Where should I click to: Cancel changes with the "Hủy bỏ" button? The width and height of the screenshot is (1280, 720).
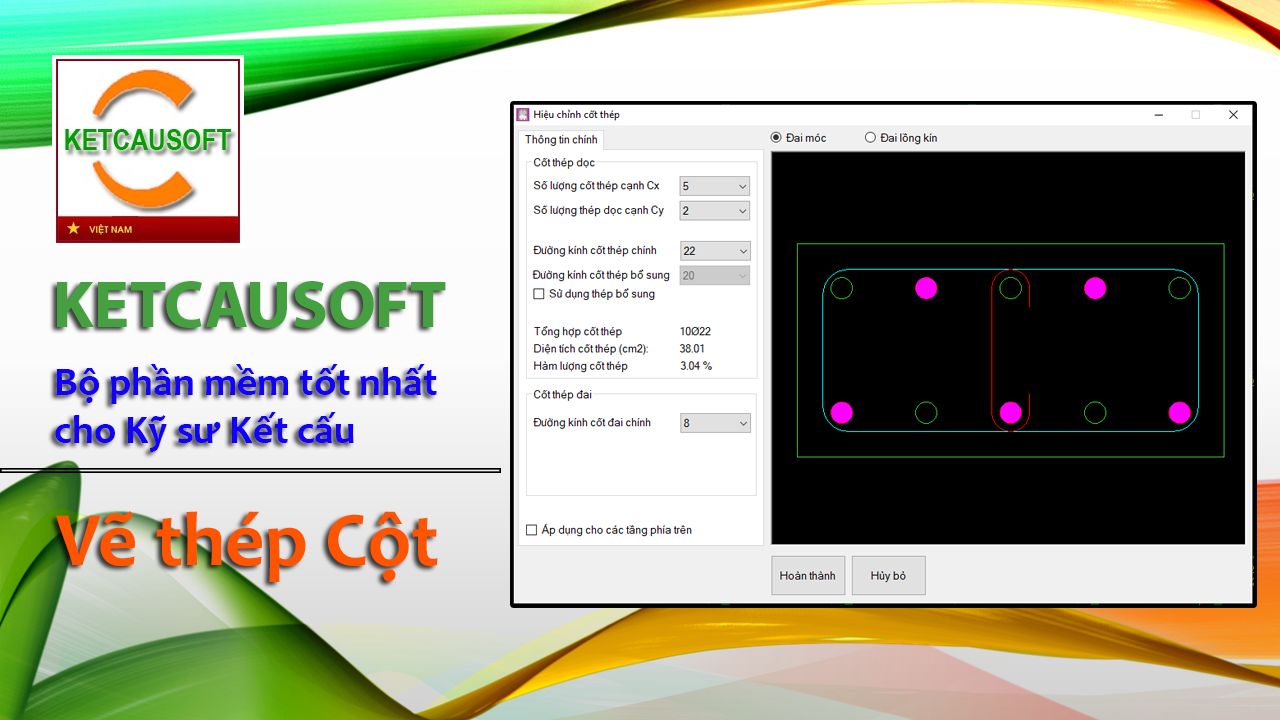coord(888,575)
